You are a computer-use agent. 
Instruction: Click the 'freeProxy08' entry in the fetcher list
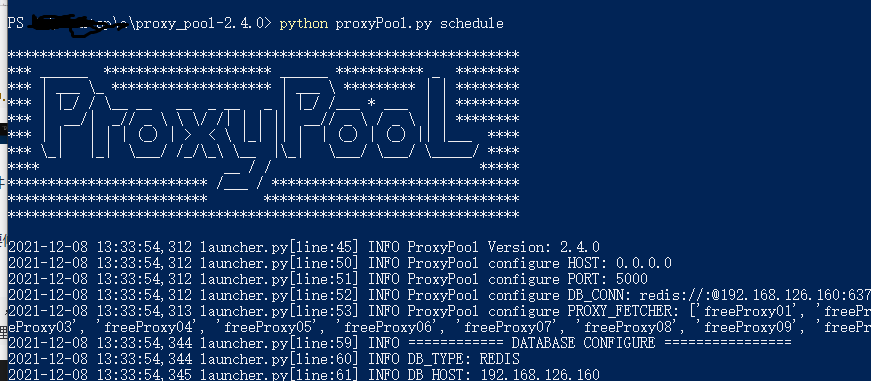point(628,327)
